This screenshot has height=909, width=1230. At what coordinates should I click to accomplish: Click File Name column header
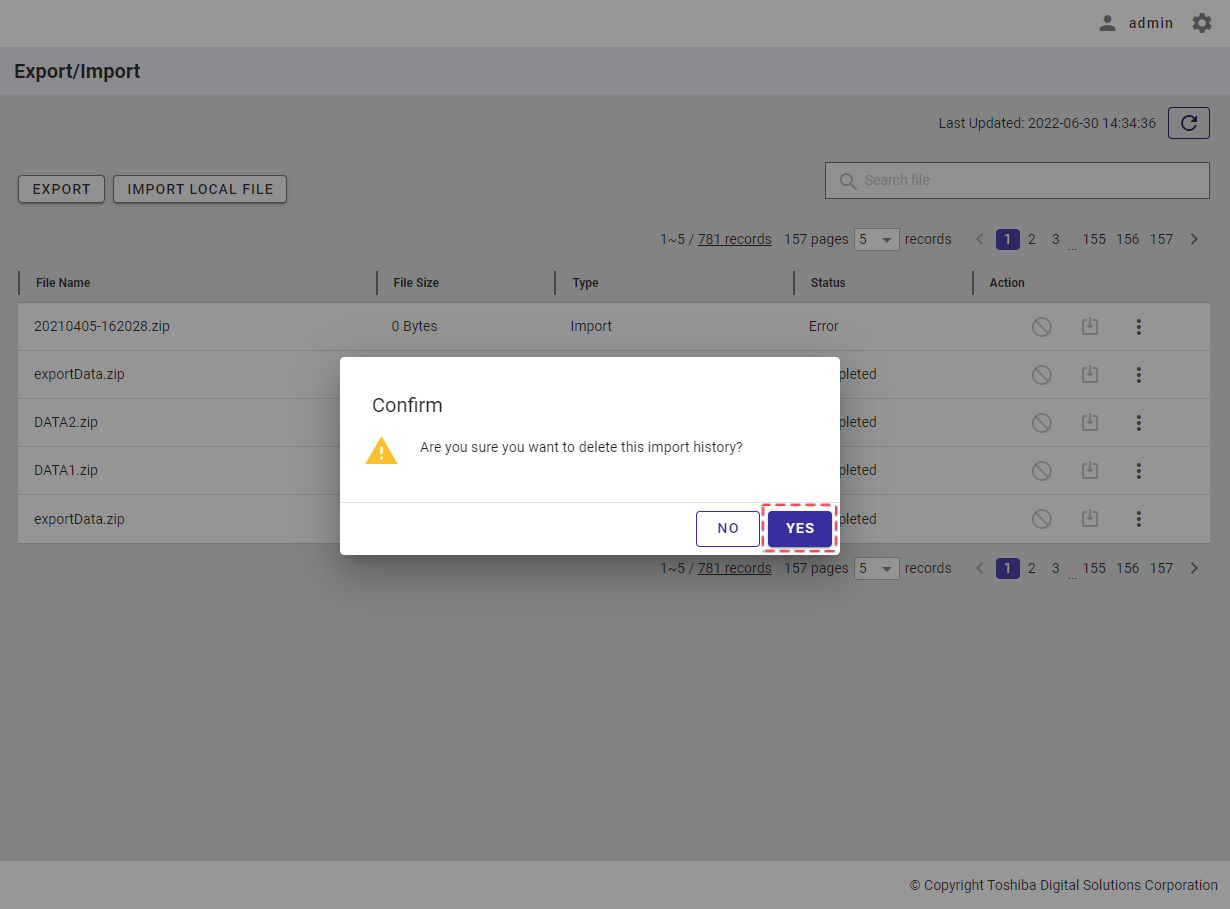point(63,283)
